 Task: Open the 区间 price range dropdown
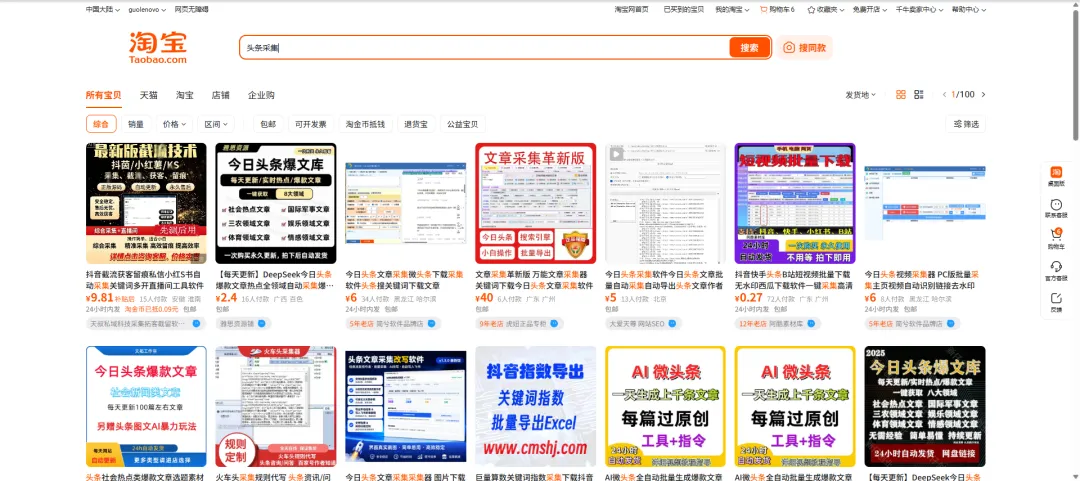(216, 124)
